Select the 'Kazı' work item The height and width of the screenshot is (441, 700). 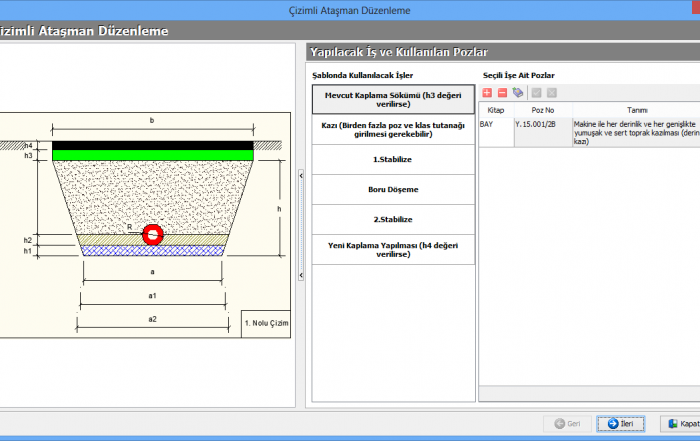click(393, 130)
